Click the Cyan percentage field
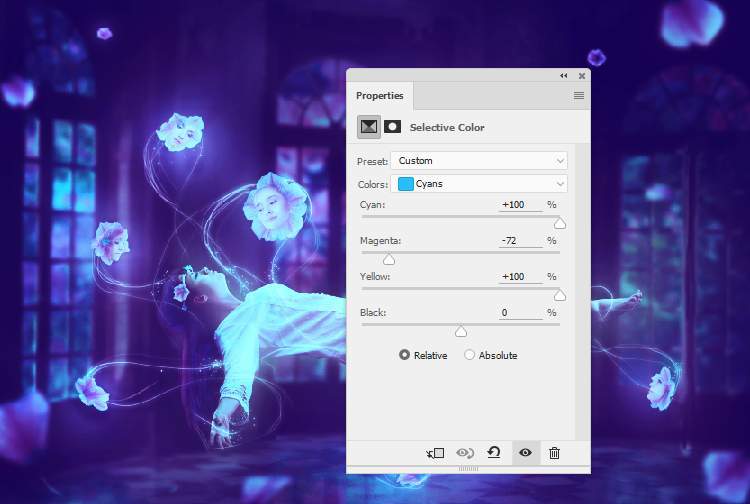This screenshot has width=750, height=504. [520, 205]
